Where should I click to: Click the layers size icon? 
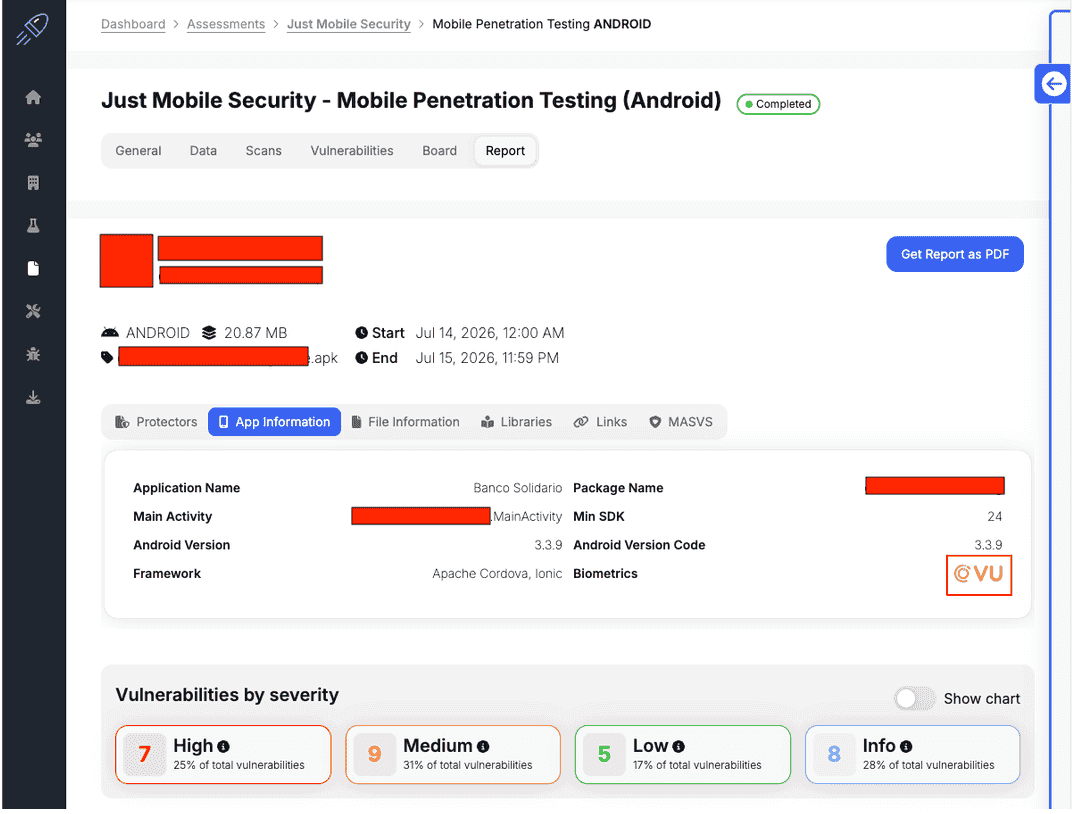point(209,333)
